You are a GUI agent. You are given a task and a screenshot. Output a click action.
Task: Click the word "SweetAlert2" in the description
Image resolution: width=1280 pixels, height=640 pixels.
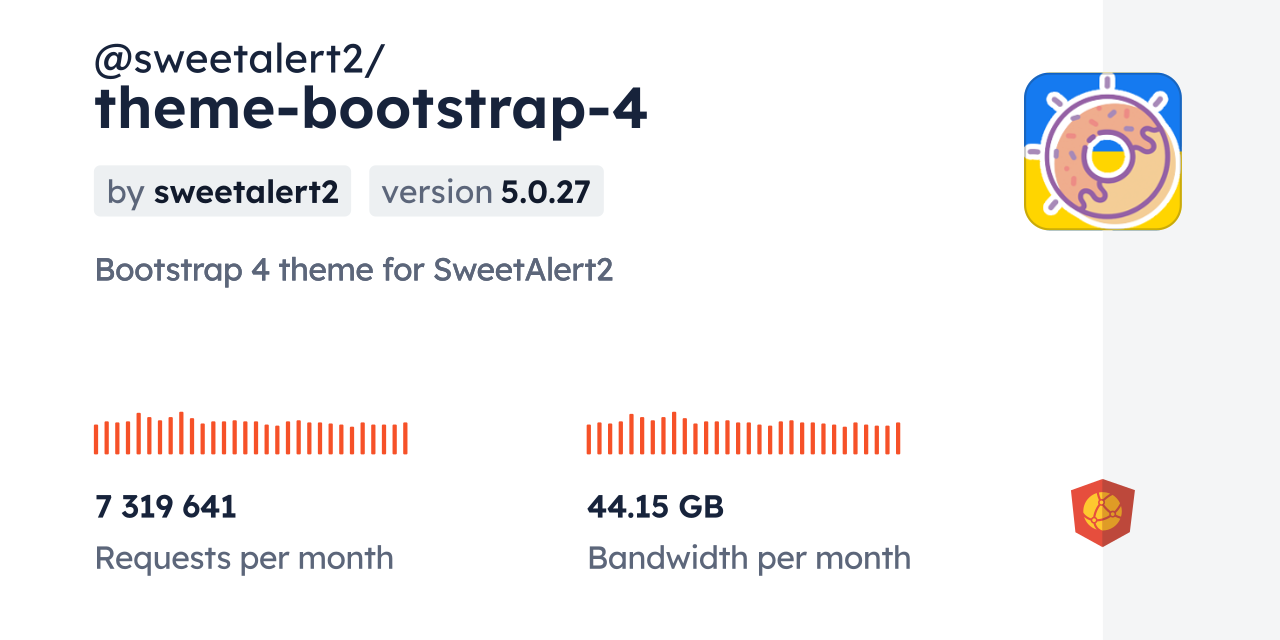522,269
